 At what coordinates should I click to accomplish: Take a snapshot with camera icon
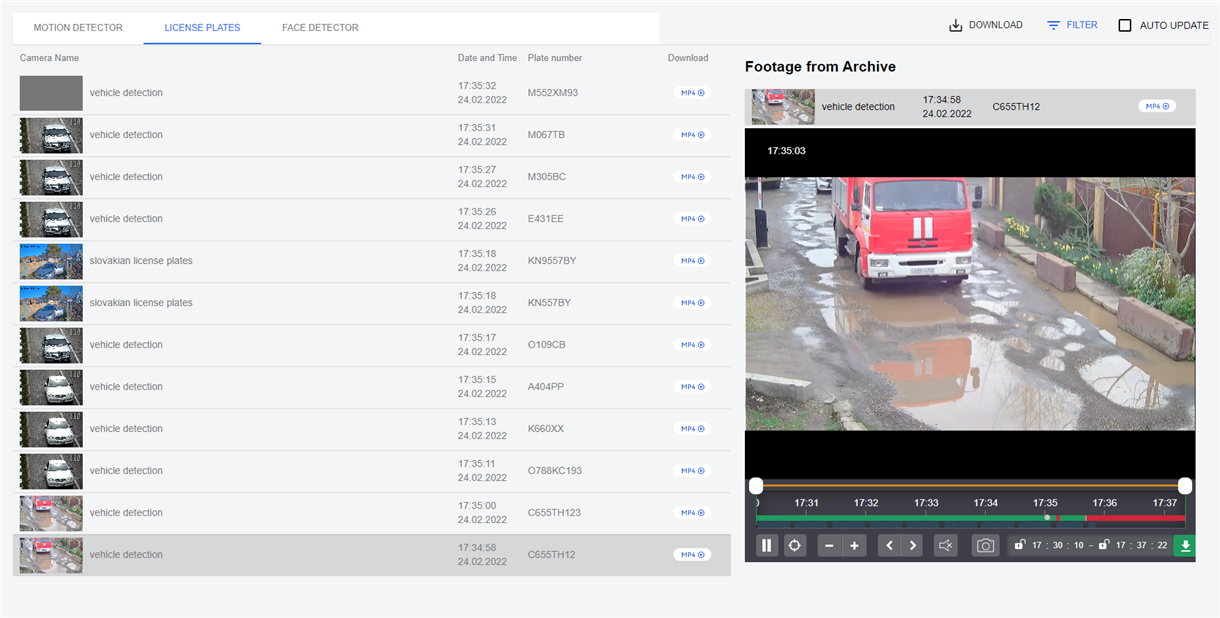pyautogui.click(x=985, y=546)
